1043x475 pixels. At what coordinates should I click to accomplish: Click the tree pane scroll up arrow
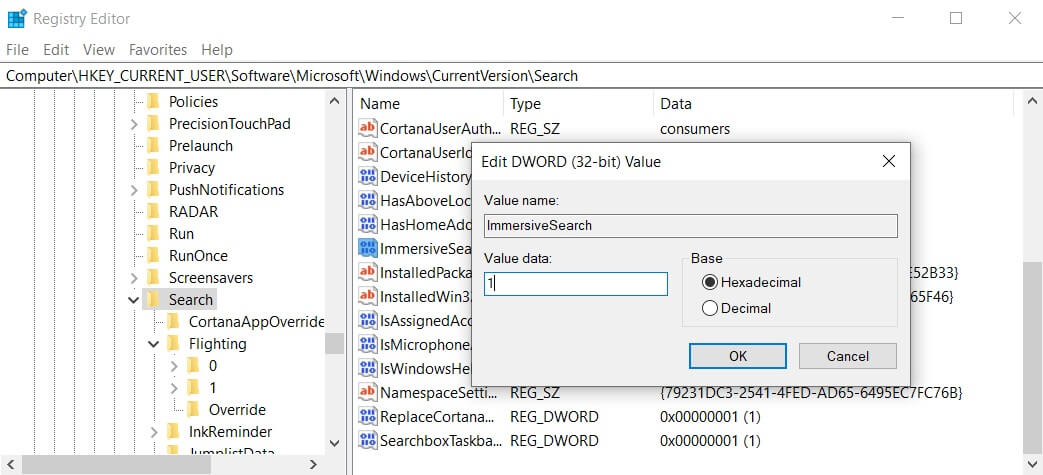[x=334, y=101]
